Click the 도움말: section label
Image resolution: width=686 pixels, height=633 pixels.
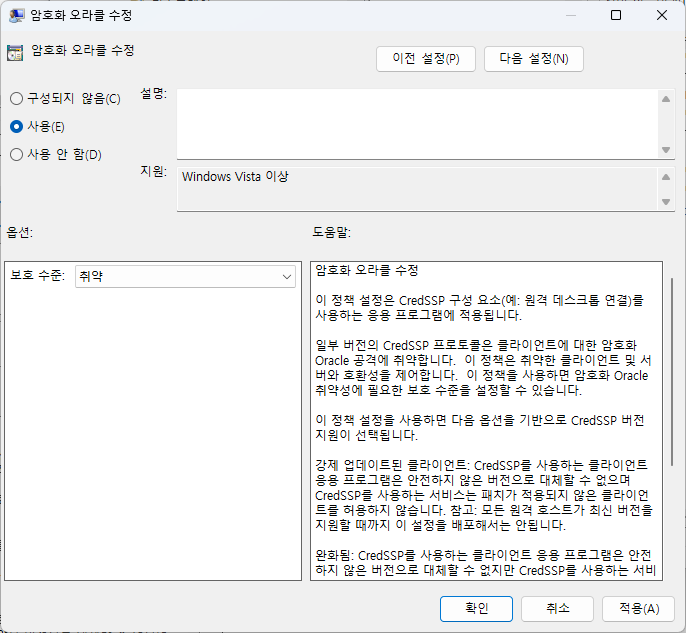[332, 232]
